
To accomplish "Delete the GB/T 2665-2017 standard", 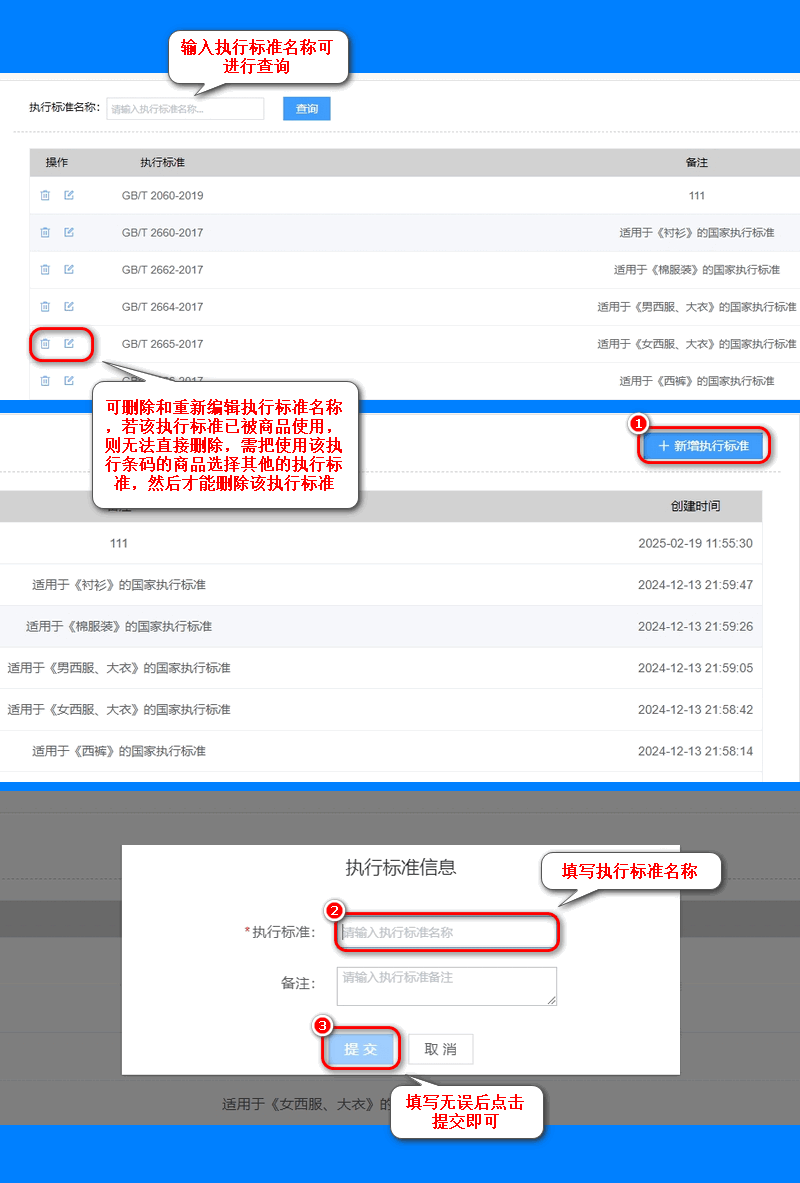I will click(x=45, y=344).
